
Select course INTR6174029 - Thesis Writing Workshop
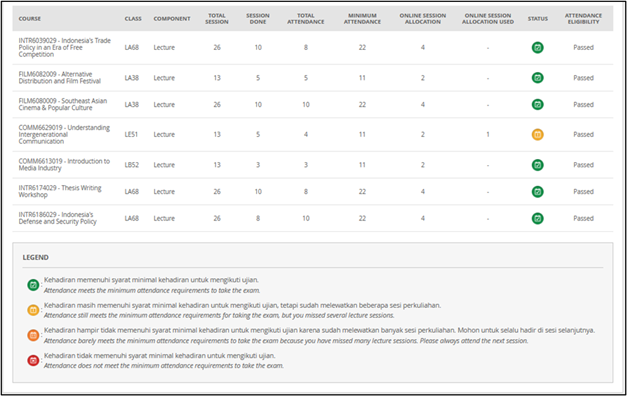click(x=60, y=192)
